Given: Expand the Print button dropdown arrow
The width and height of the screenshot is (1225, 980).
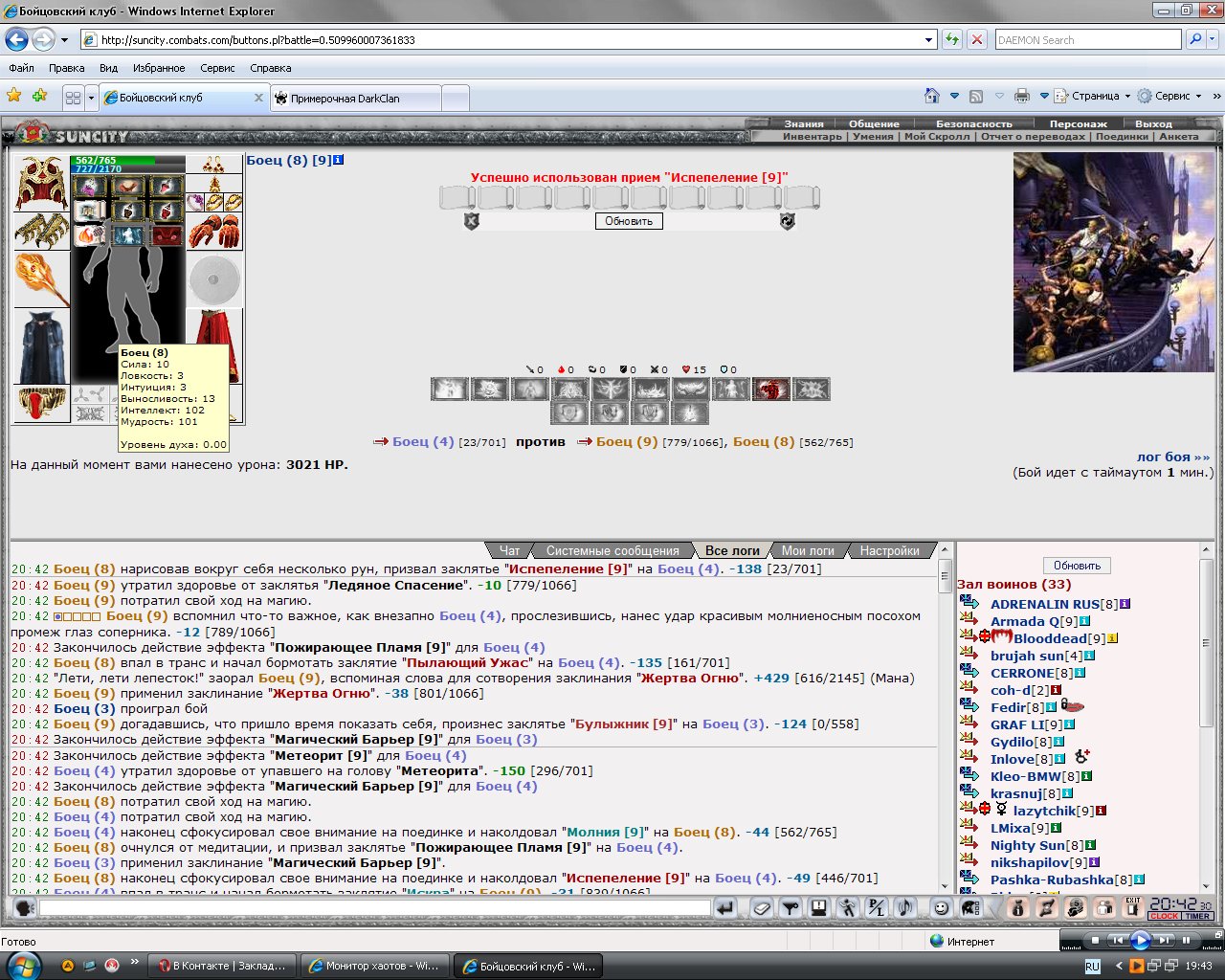Looking at the screenshot, I should pyautogui.click(x=1044, y=96).
